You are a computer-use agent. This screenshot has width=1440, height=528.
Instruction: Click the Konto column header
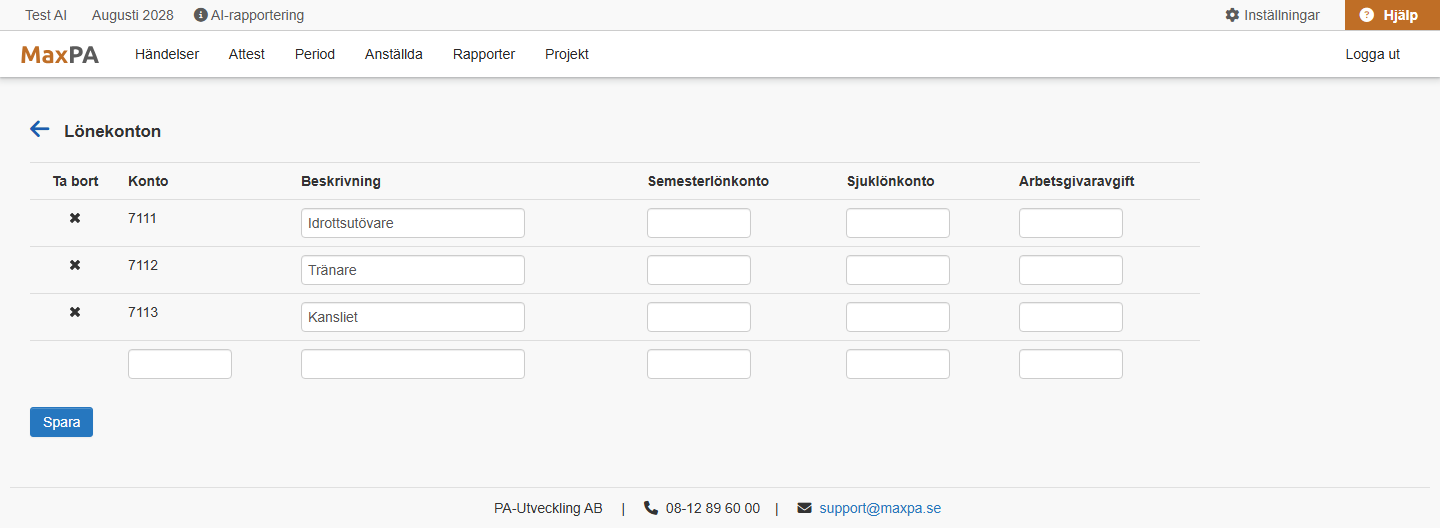[x=148, y=181]
